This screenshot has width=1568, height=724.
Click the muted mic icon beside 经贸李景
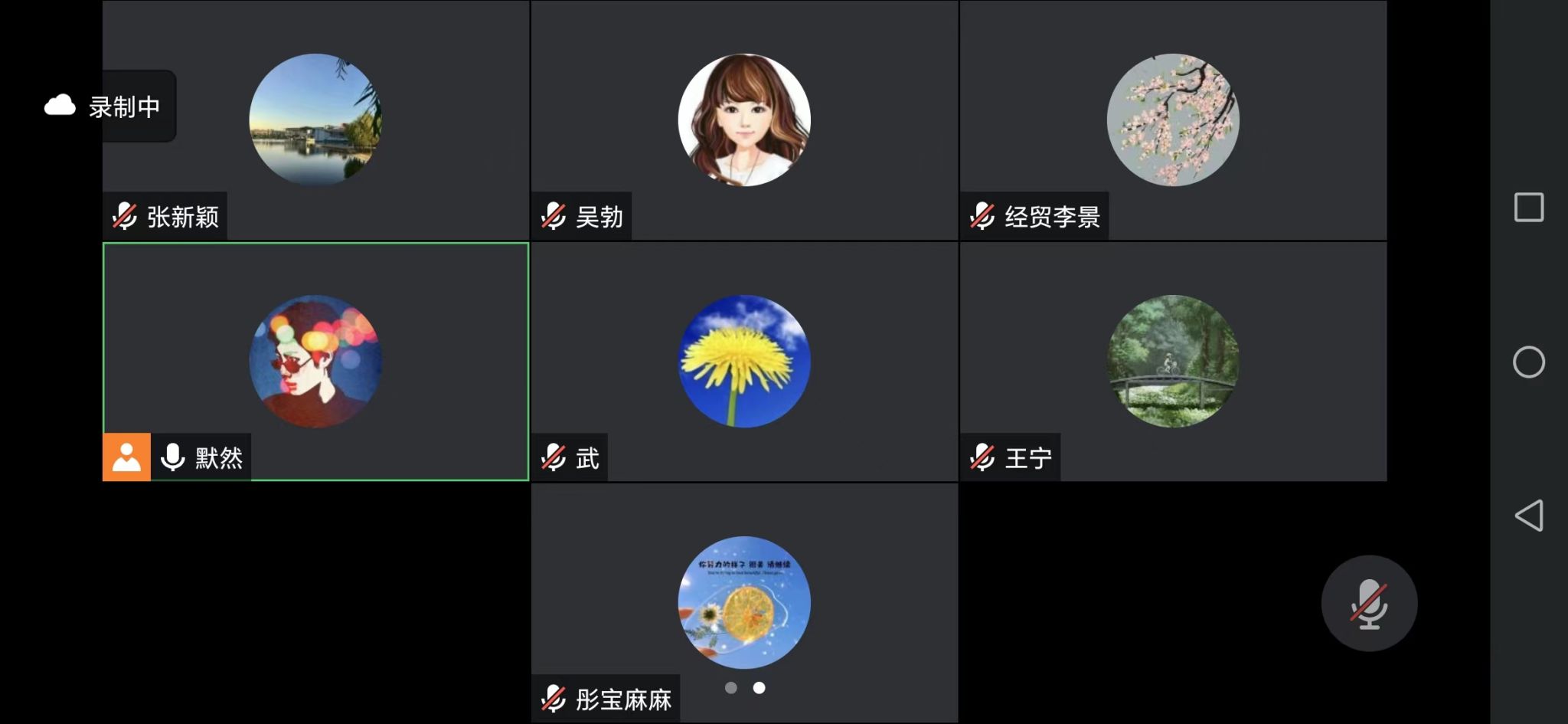coord(982,217)
